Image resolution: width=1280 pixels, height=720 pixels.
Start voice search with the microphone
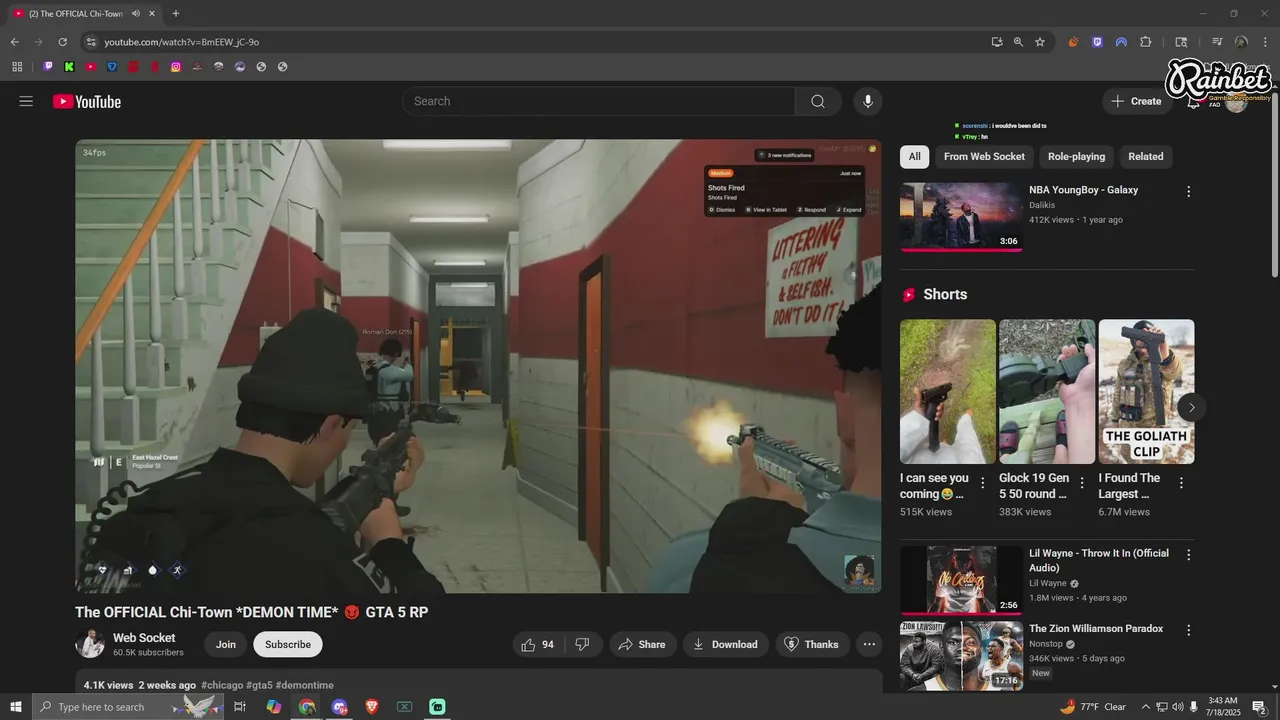(x=868, y=101)
